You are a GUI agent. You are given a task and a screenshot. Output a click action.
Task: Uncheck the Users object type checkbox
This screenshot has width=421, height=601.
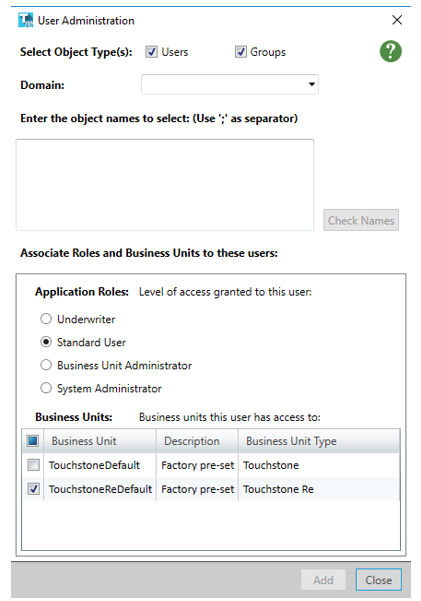pos(151,52)
